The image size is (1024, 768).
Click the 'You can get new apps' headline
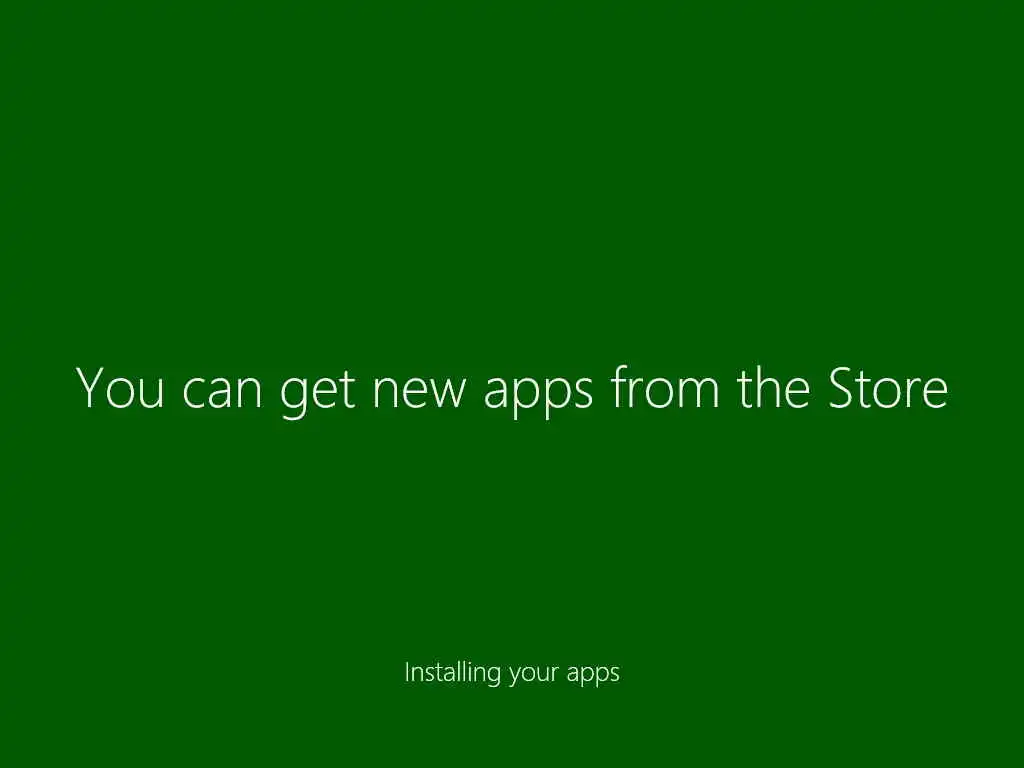pos(512,389)
